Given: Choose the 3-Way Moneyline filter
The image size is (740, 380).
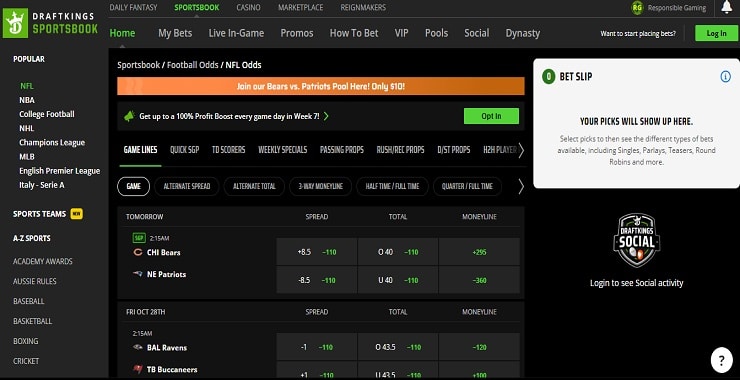Looking at the screenshot, I should [x=321, y=186].
